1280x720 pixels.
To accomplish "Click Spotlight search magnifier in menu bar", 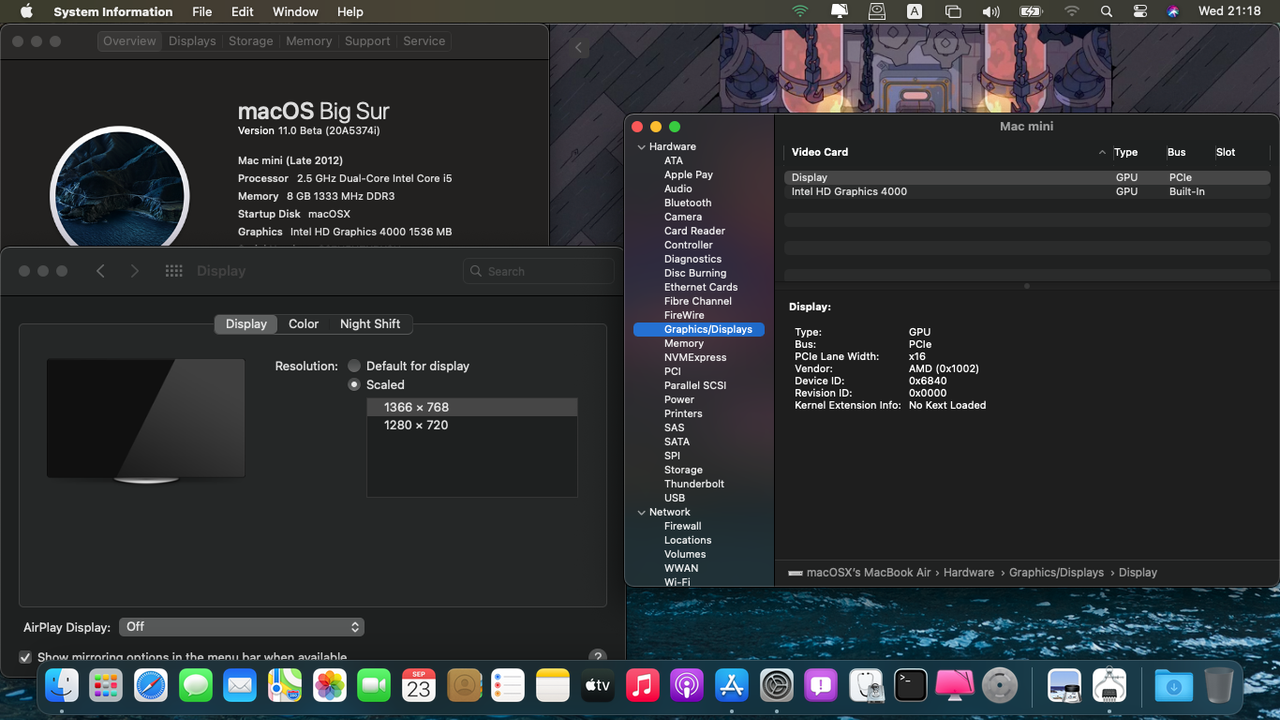I will pos(1106,12).
